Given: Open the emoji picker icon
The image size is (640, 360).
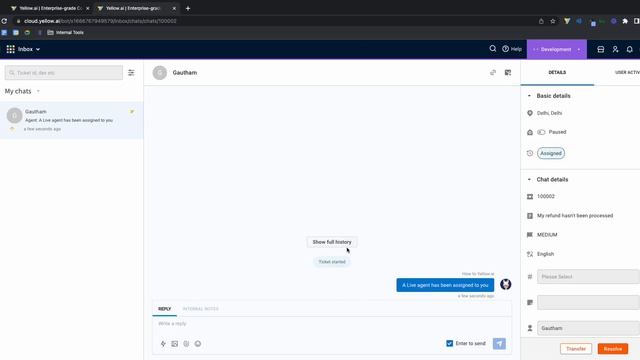Looking at the screenshot, I should [x=198, y=344].
